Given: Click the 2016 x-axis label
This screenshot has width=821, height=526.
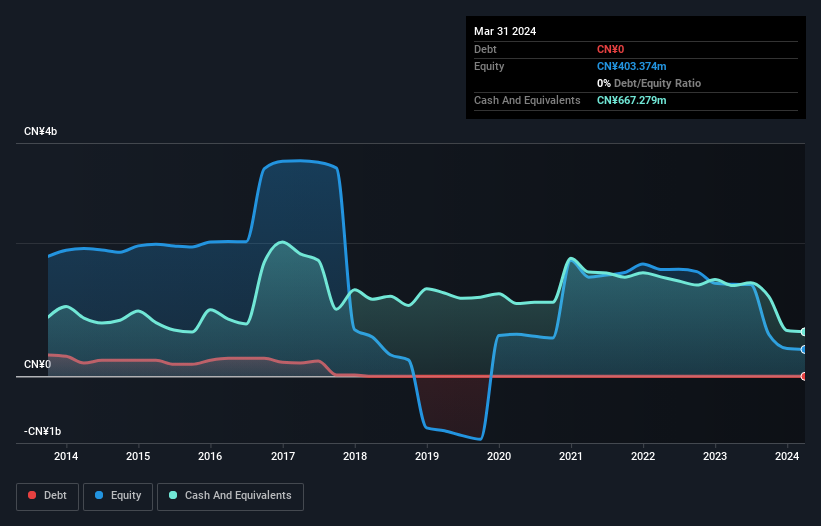Looking at the screenshot, I should pyautogui.click(x=210, y=456).
